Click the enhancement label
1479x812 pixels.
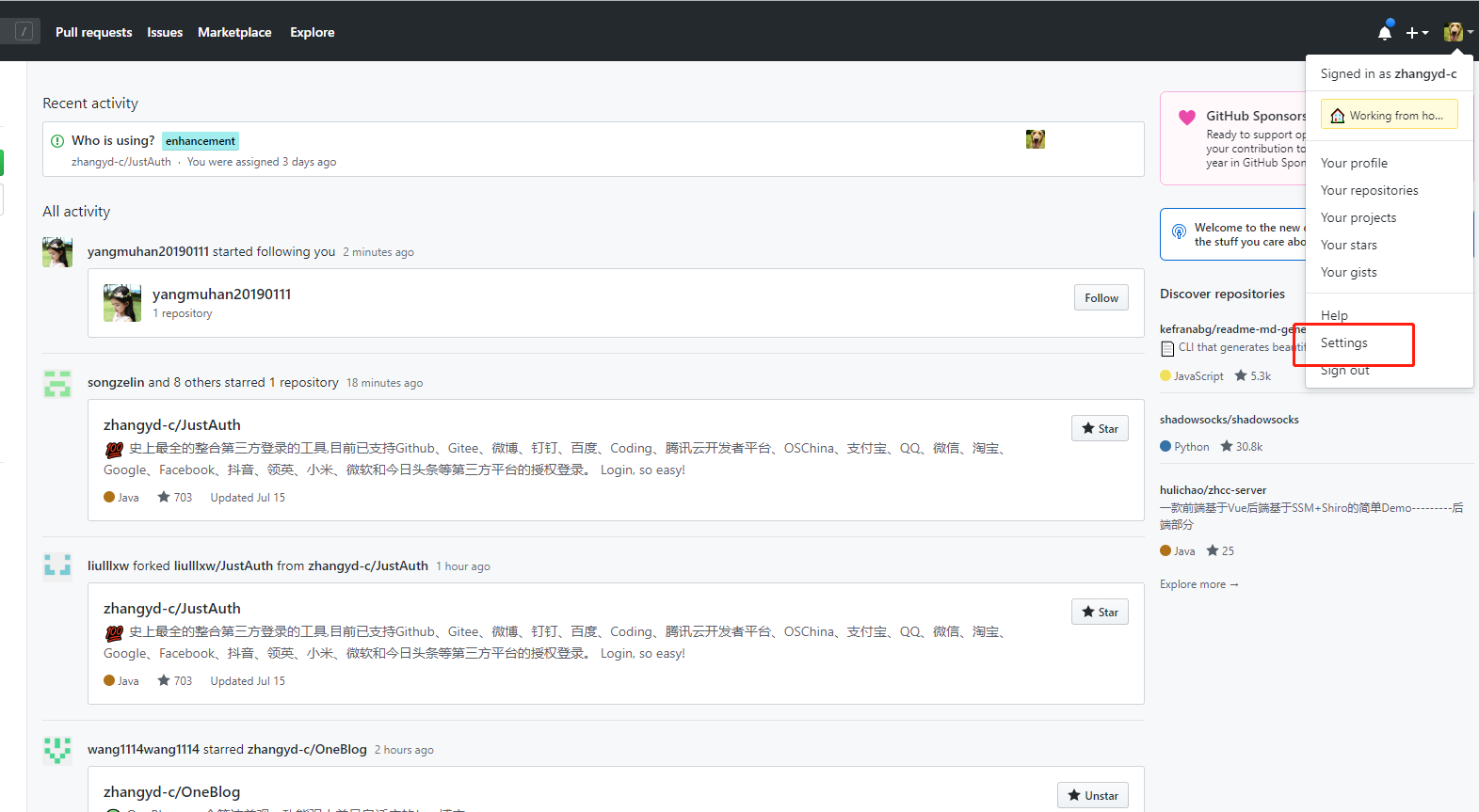[x=201, y=141]
